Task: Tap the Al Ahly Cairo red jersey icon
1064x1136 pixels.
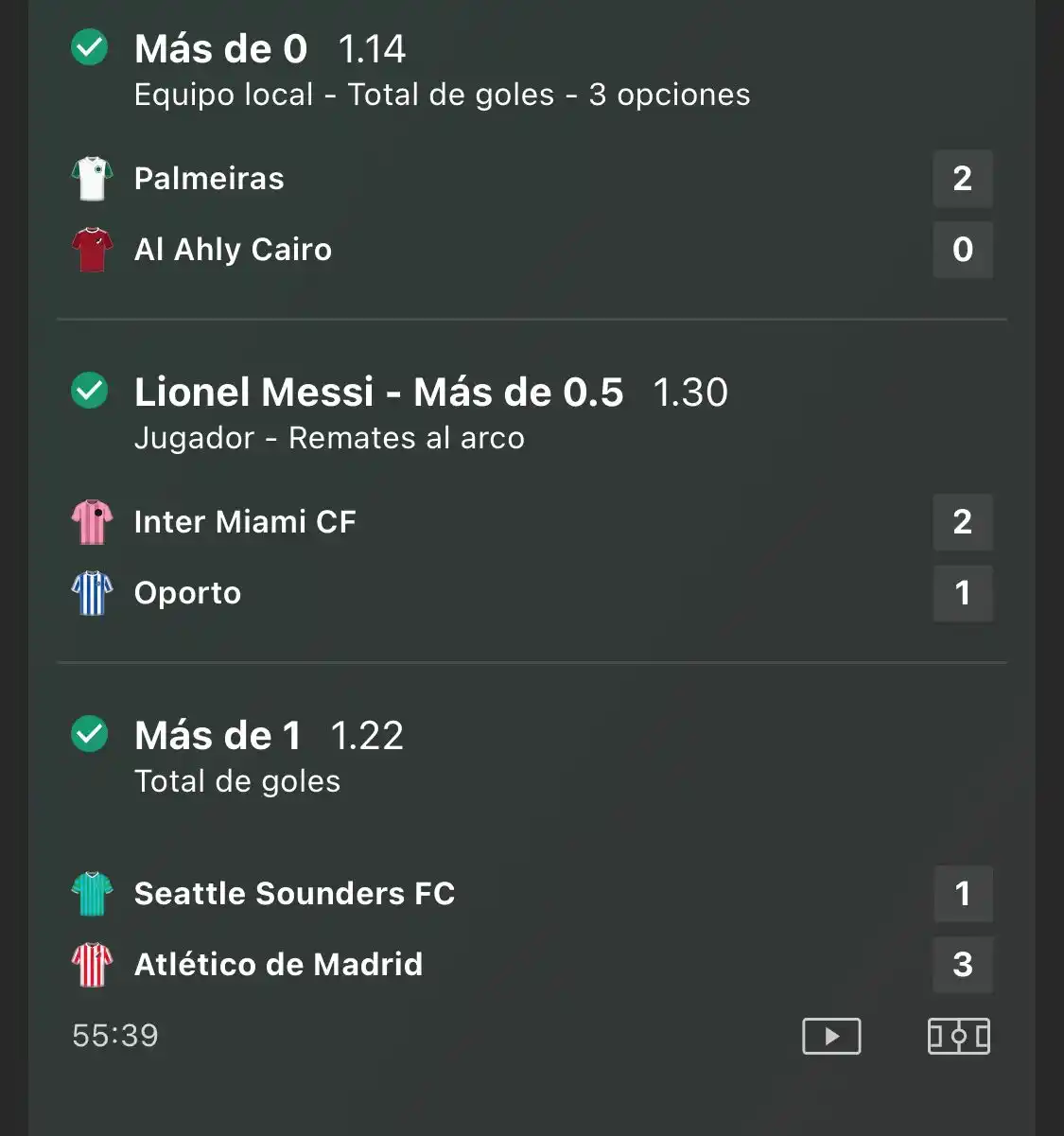Action: [92, 250]
